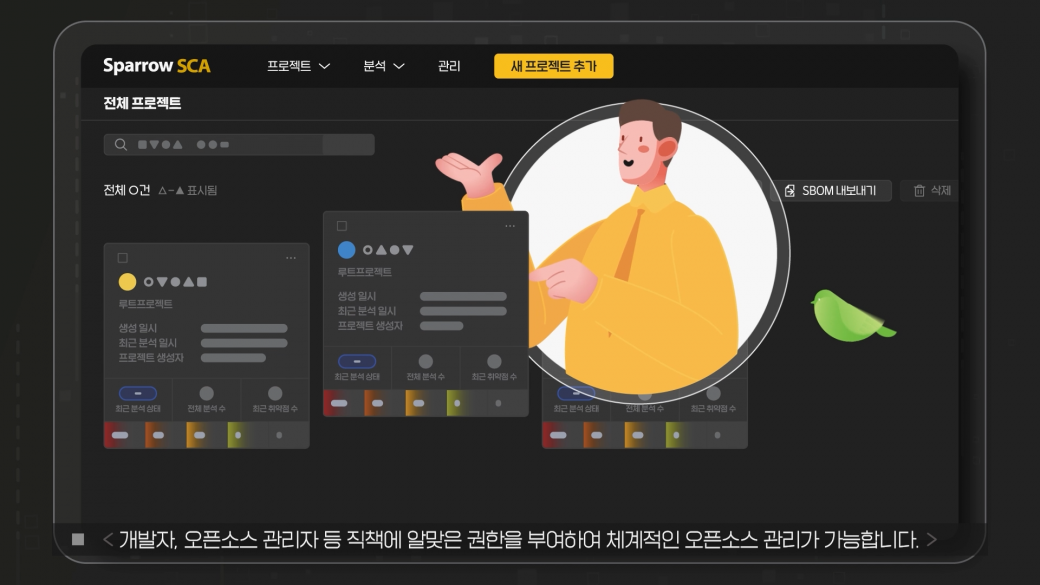Open the three-dot menu on blue-circle card
This screenshot has width=1040, height=585.
(509, 226)
